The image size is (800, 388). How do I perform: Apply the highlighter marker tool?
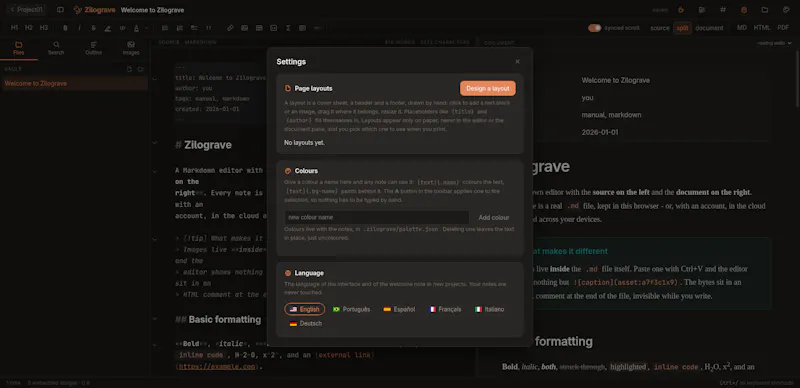(108, 28)
